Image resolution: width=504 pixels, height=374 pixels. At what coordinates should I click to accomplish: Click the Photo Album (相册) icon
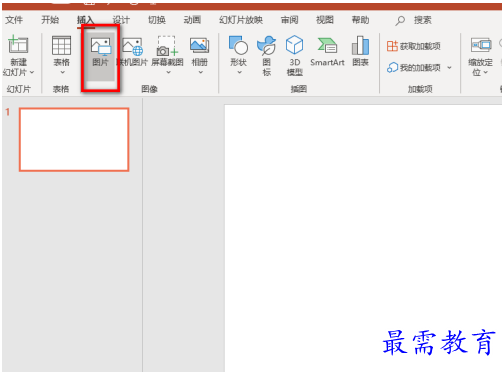(x=199, y=45)
